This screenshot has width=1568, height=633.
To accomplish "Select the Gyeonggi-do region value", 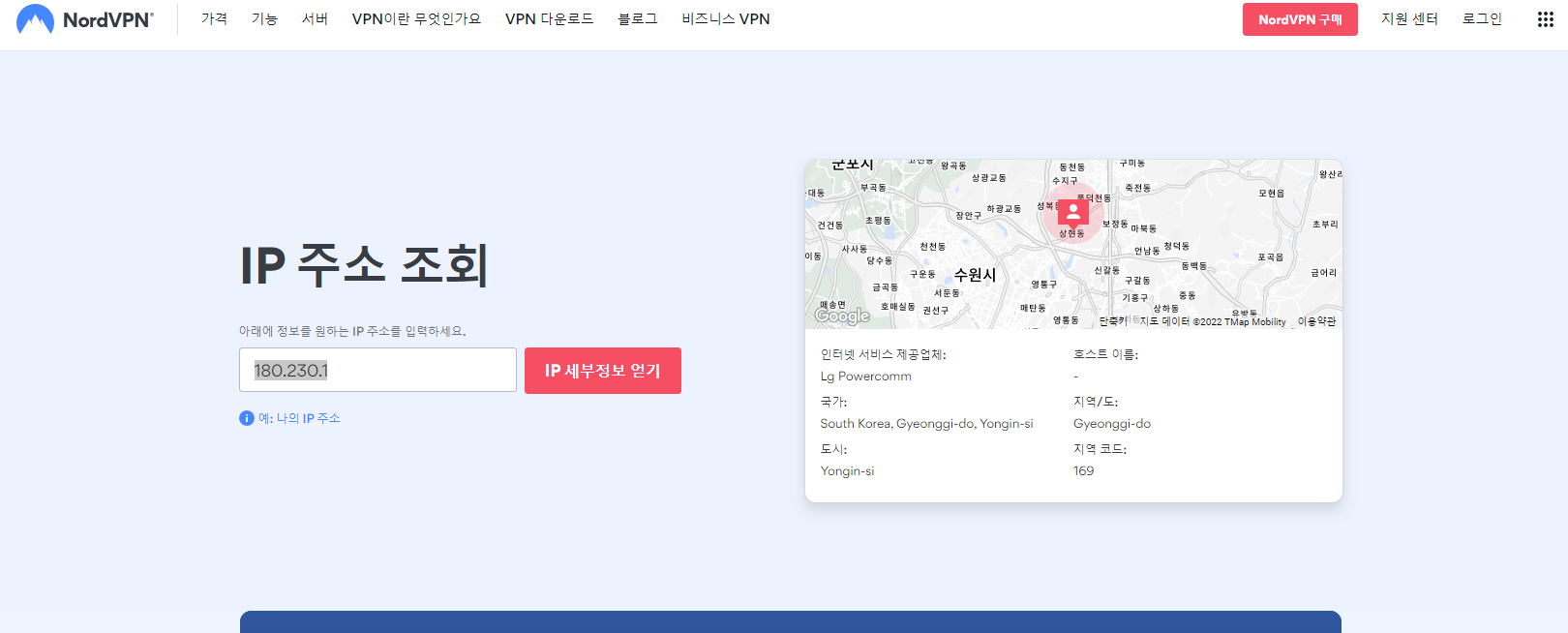I will point(1112,424).
